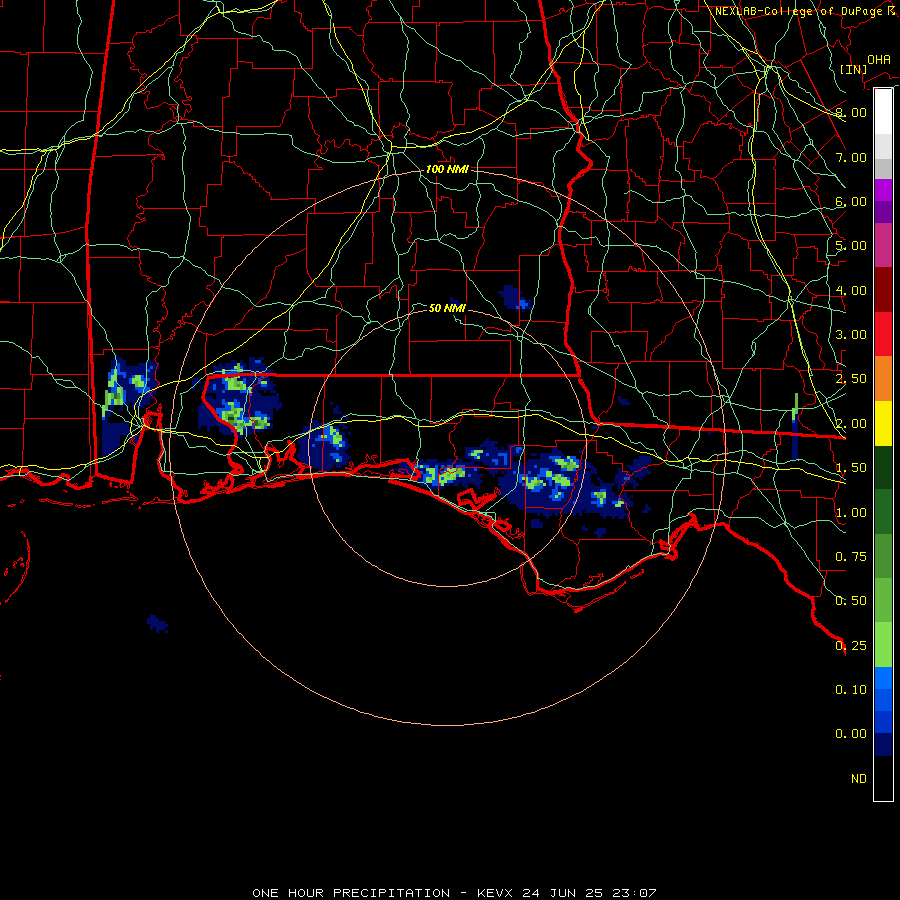The width and height of the screenshot is (900, 900).
Task: Pick the lime green swatch above 0.25
Action: click(x=883, y=645)
